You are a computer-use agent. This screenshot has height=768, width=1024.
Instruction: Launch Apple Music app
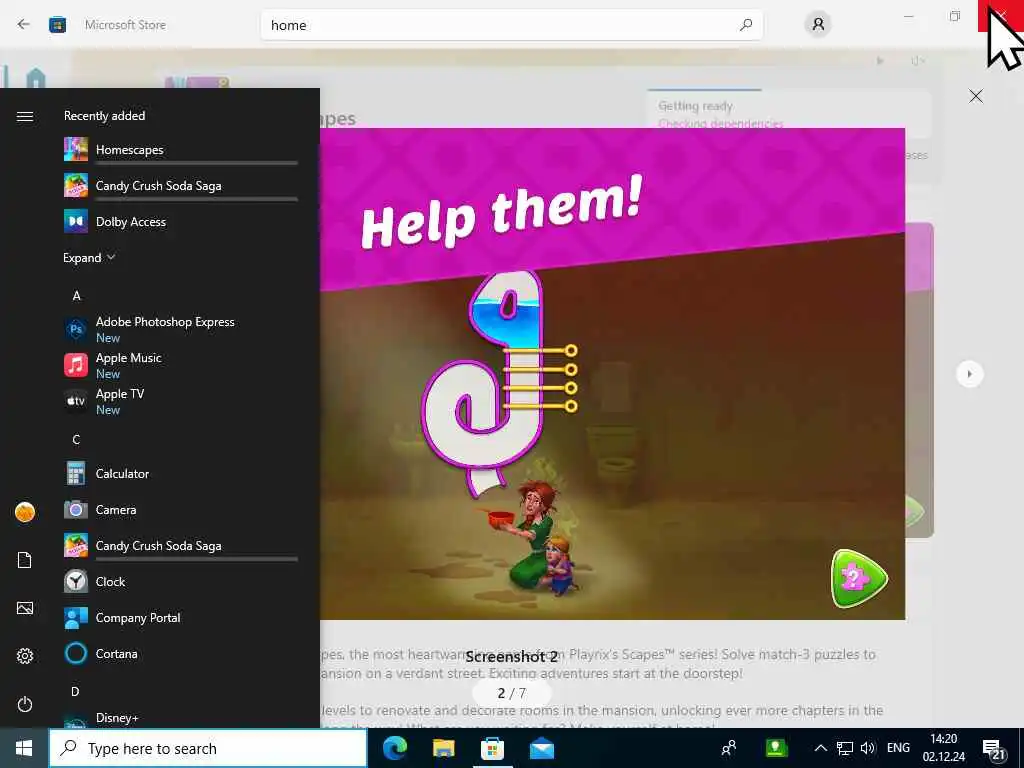pos(181,365)
